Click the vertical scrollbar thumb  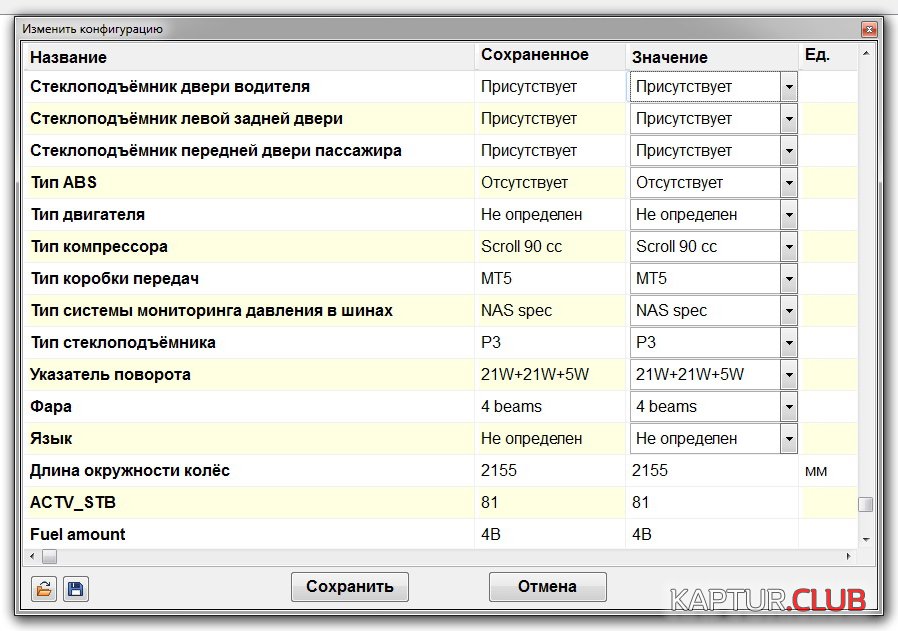point(866,504)
